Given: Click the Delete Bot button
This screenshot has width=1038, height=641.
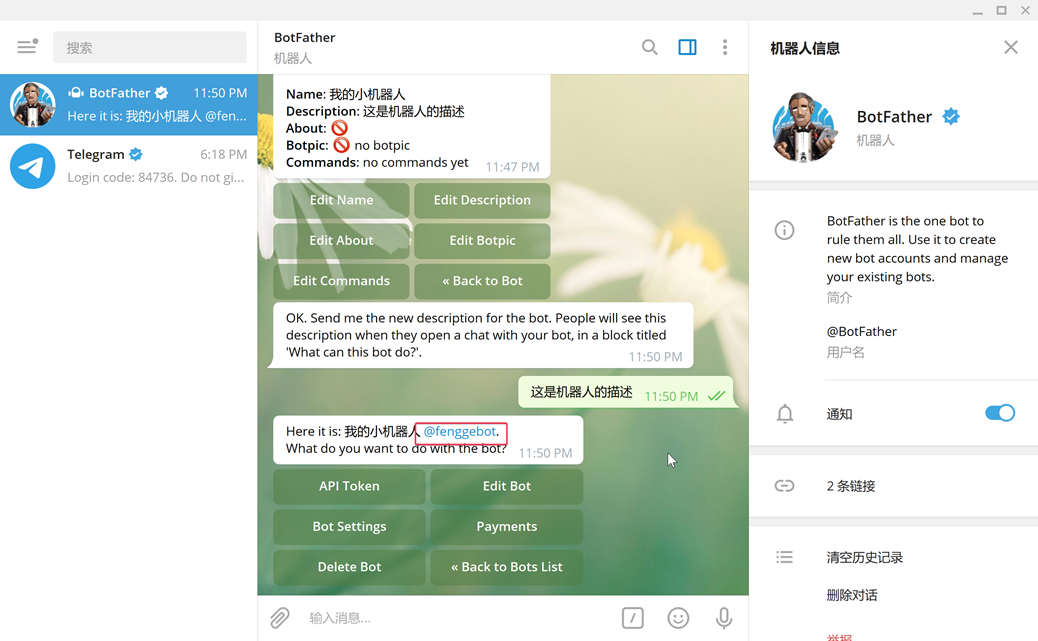Looking at the screenshot, I should (350, 567).
